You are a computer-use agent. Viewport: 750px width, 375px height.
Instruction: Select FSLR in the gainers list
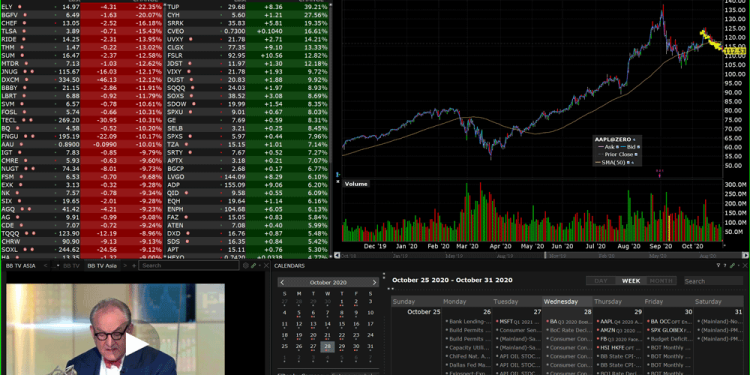coord(248,55)
